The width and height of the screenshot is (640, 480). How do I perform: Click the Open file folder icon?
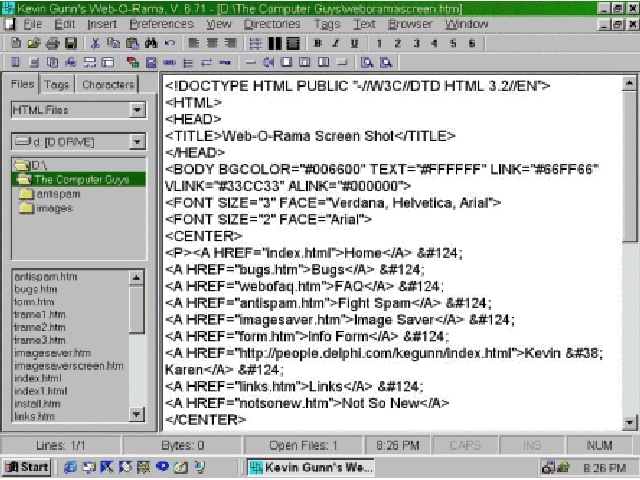tap(35, 44)
